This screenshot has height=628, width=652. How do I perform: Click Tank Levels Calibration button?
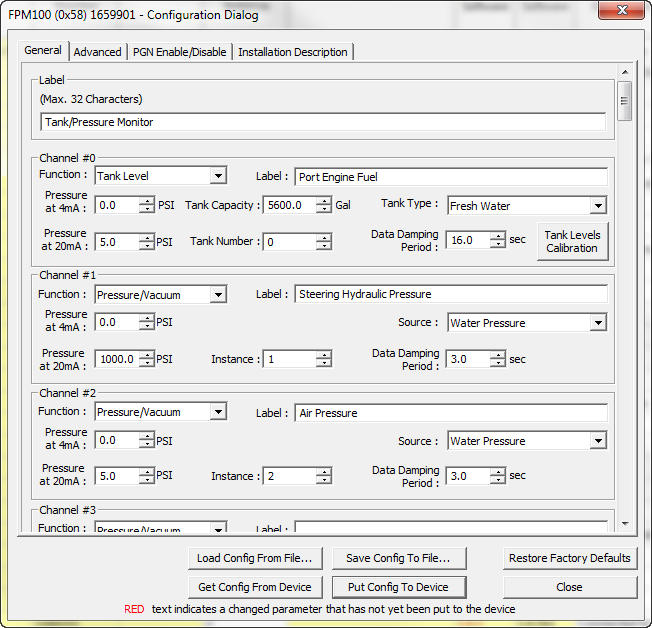[571, 242]
